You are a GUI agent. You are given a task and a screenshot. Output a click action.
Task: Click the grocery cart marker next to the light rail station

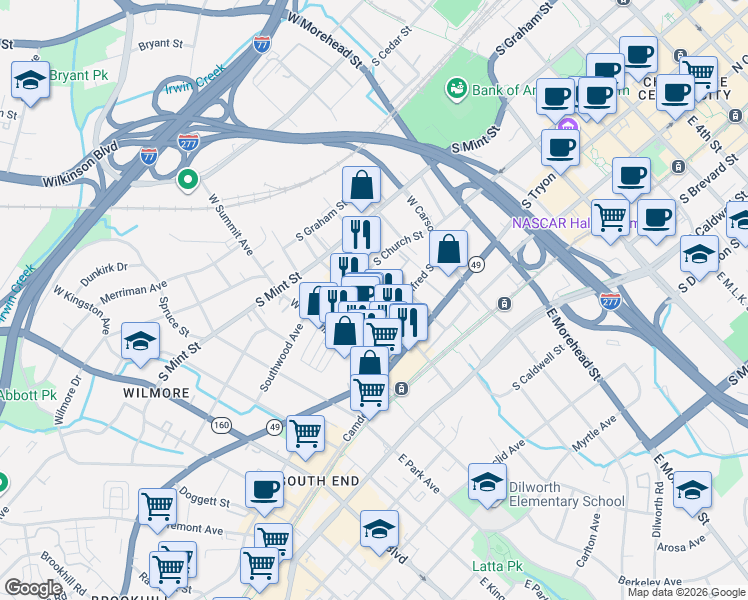369,395
